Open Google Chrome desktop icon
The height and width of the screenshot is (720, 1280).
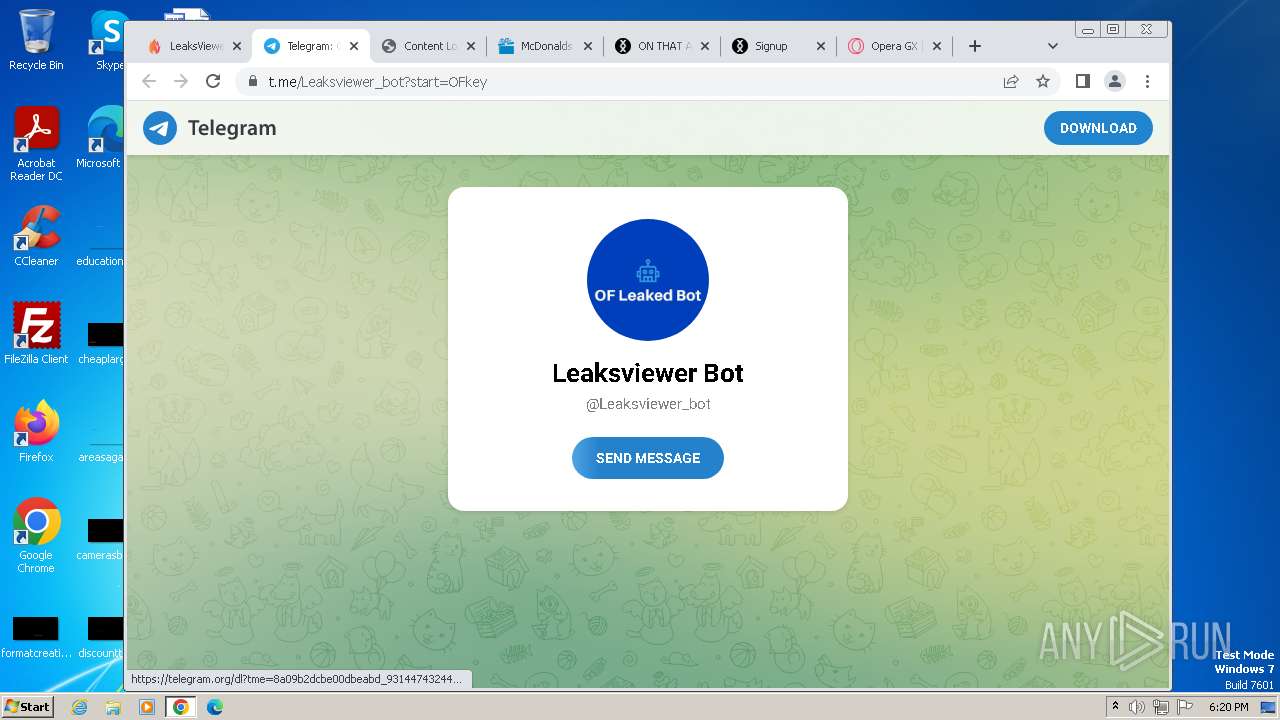click(x=36, y=535)
